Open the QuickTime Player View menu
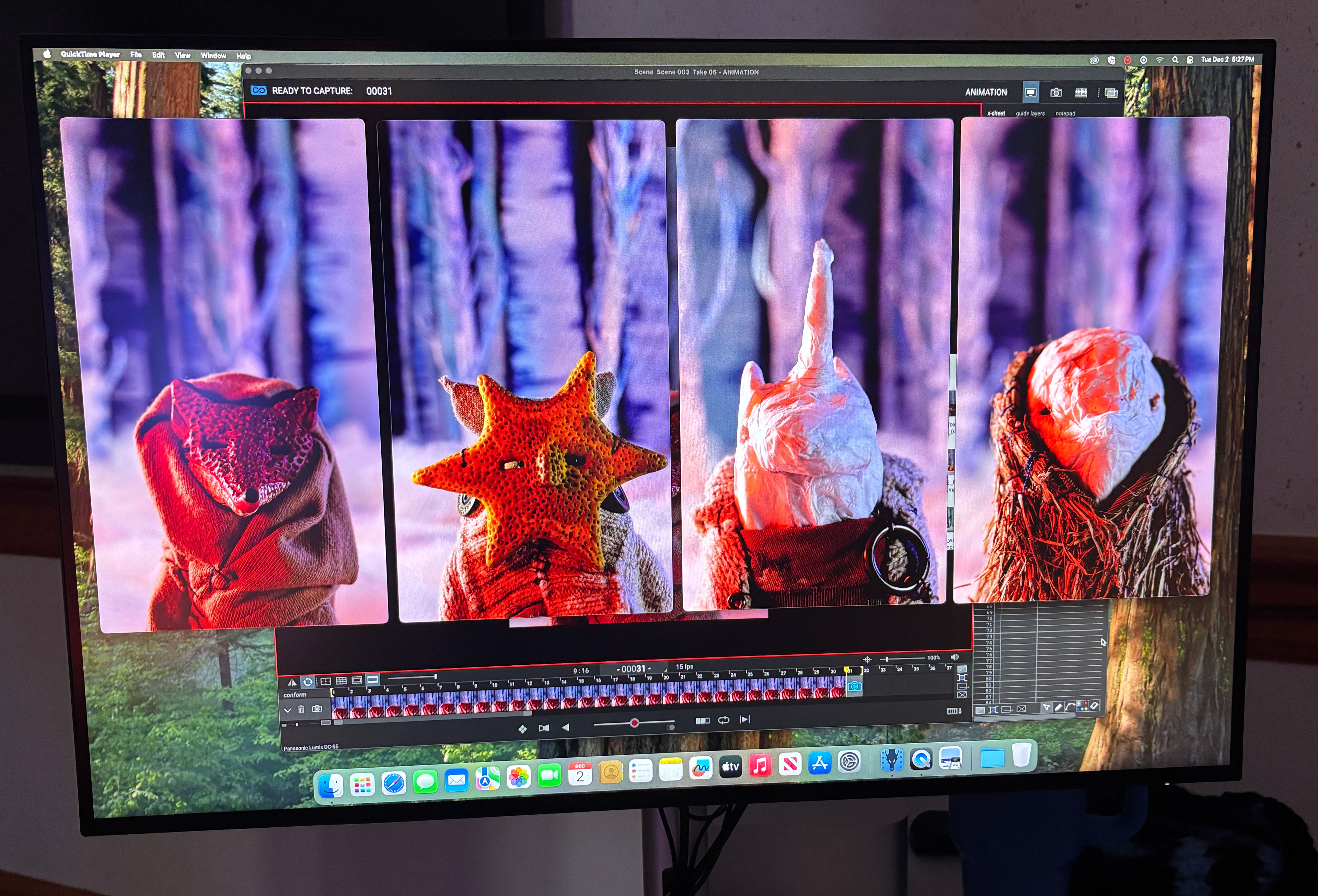This screenshot has width=1318, height=896. tap(182, 55)
